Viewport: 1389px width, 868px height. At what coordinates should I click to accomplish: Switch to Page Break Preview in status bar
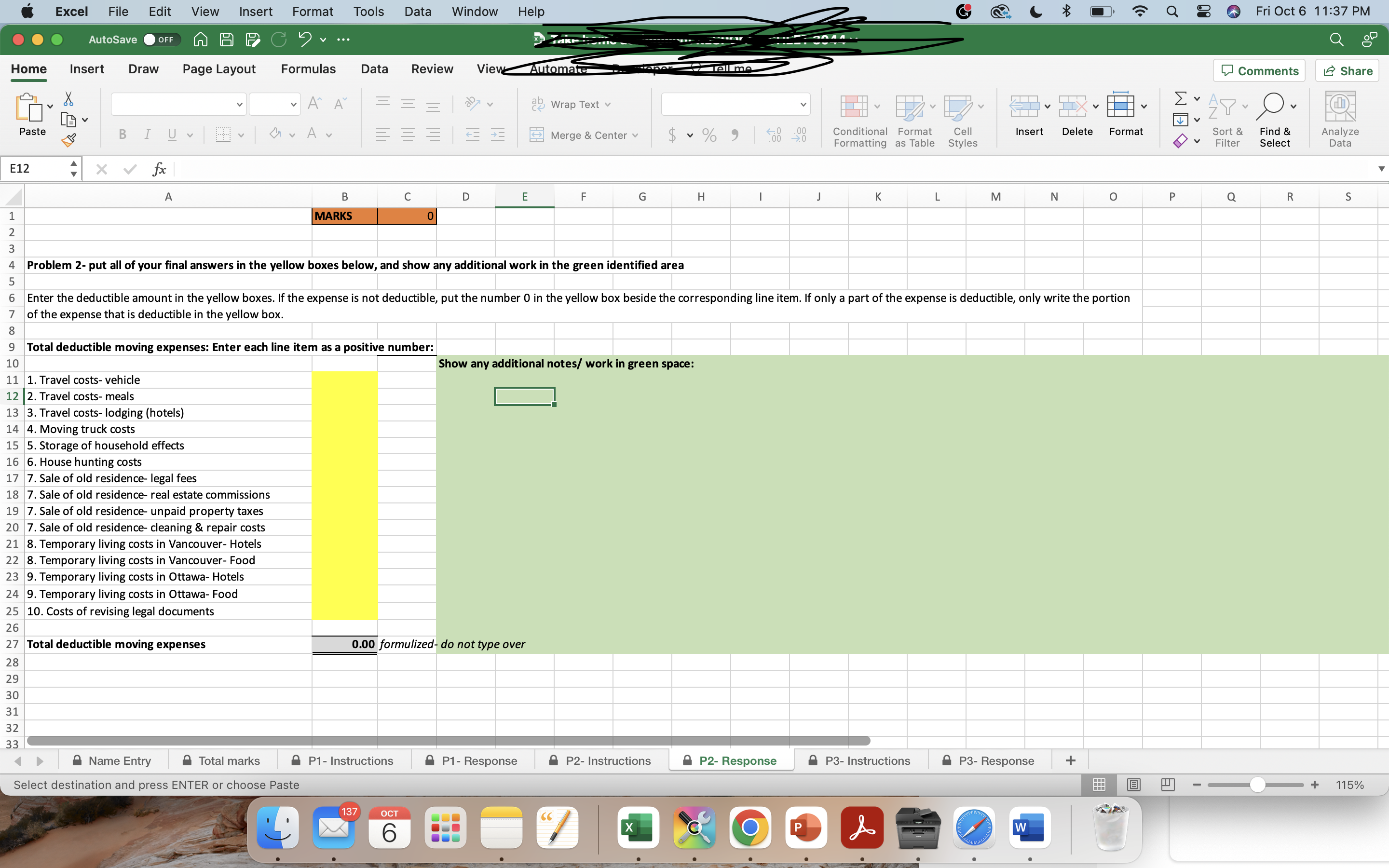click(x=1168, y=784)
